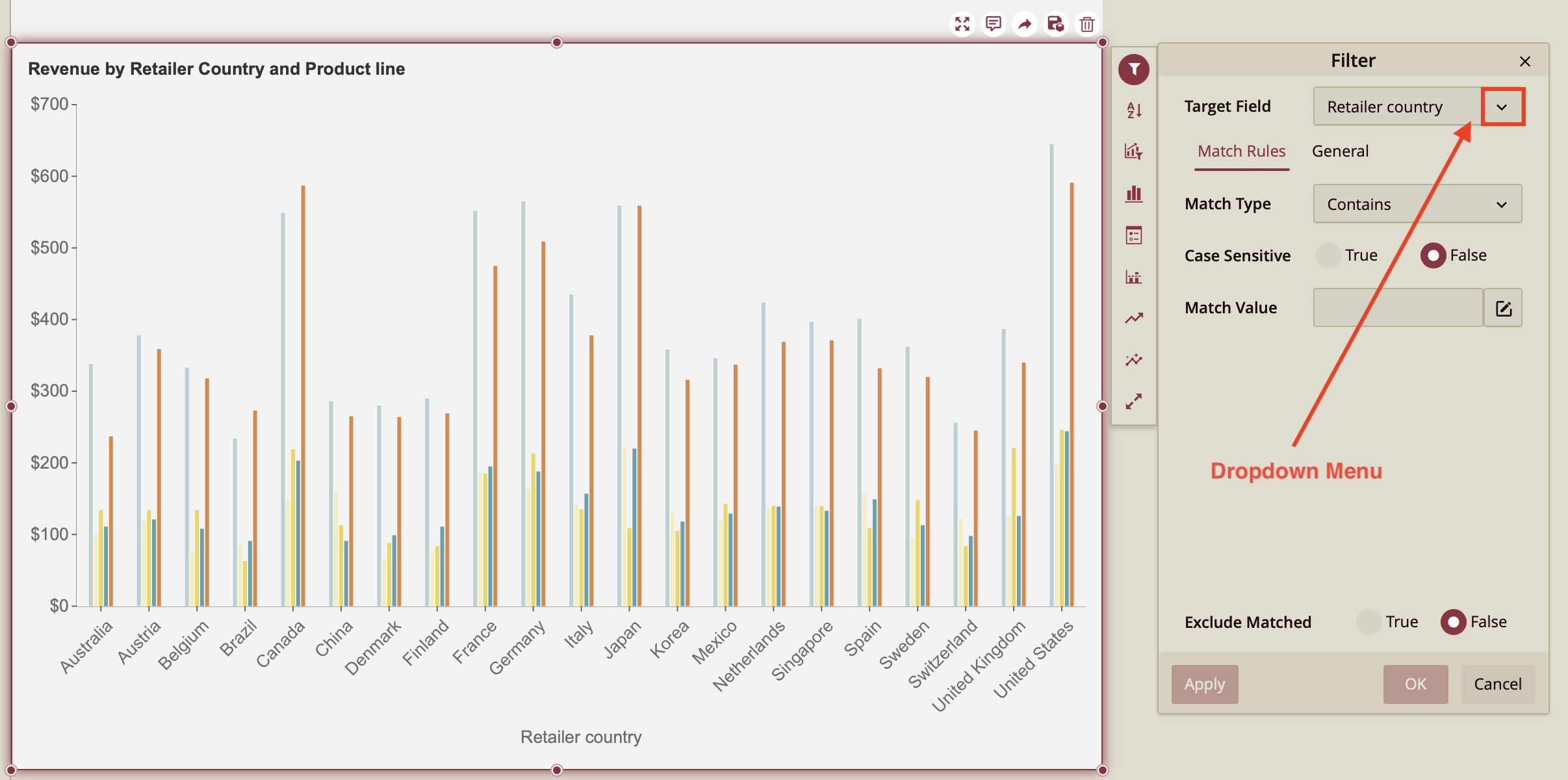
Task: Click the 'Exclude Matched' label
Action: tap(1248, 623)
